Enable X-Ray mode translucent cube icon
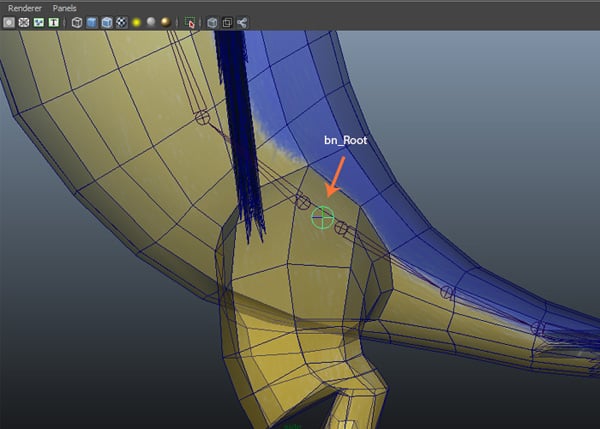Screen dimensions: 600x429 [x=212, y=22]
